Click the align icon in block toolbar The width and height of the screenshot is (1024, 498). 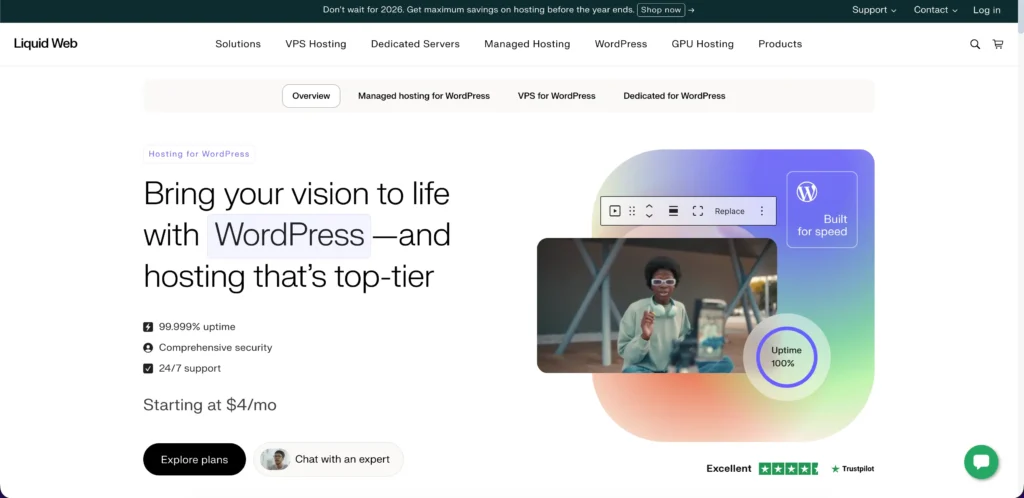(x=673, y=211)
